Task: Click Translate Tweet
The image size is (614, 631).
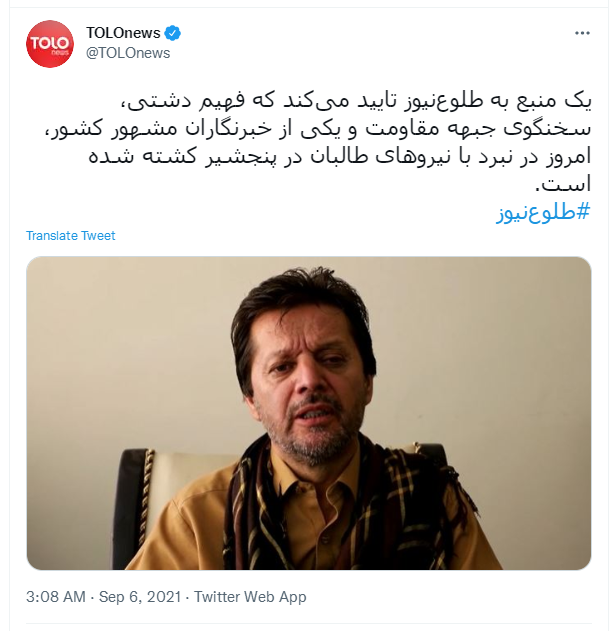Action: click(x=70, y=235)
